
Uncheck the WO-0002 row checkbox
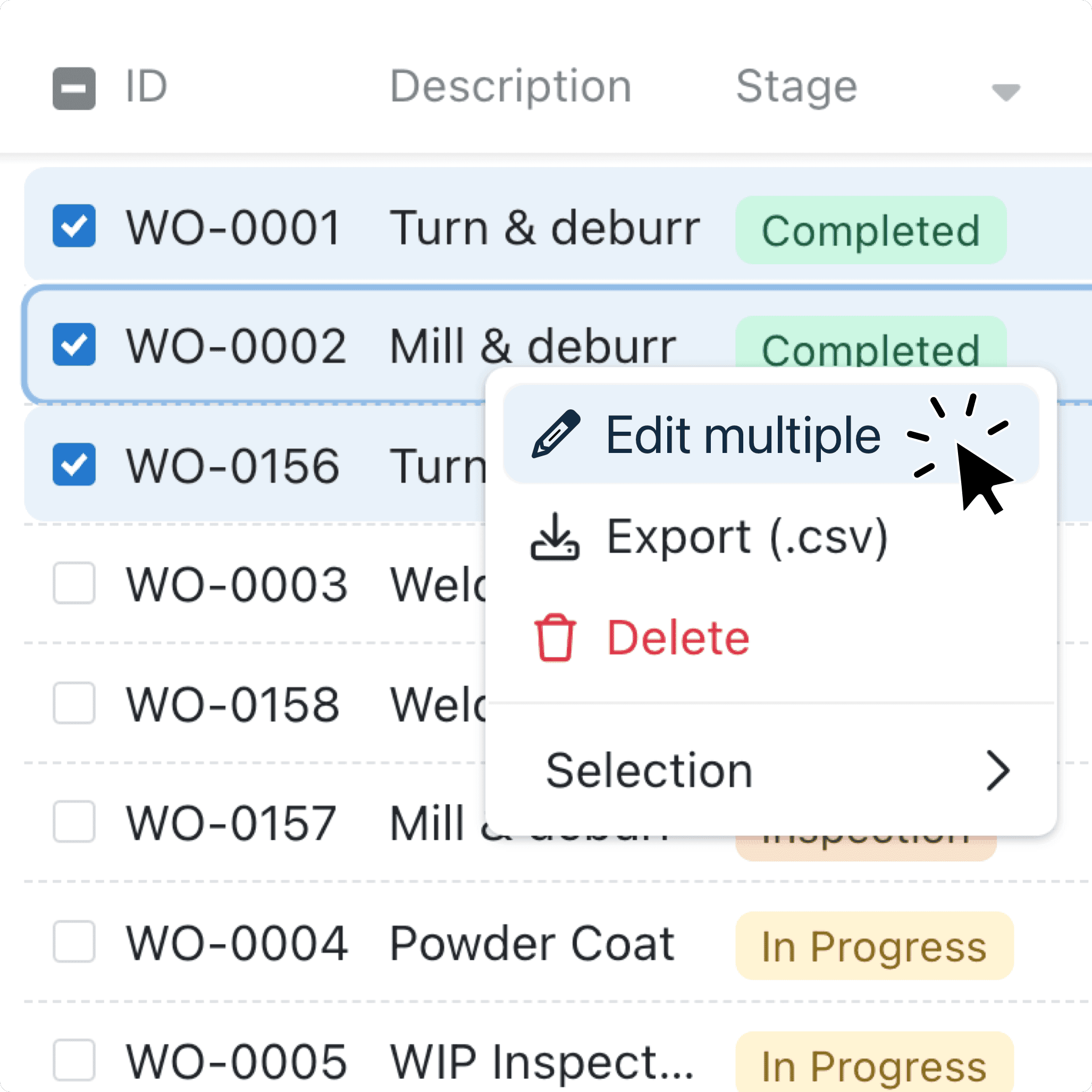click(74, 345)
